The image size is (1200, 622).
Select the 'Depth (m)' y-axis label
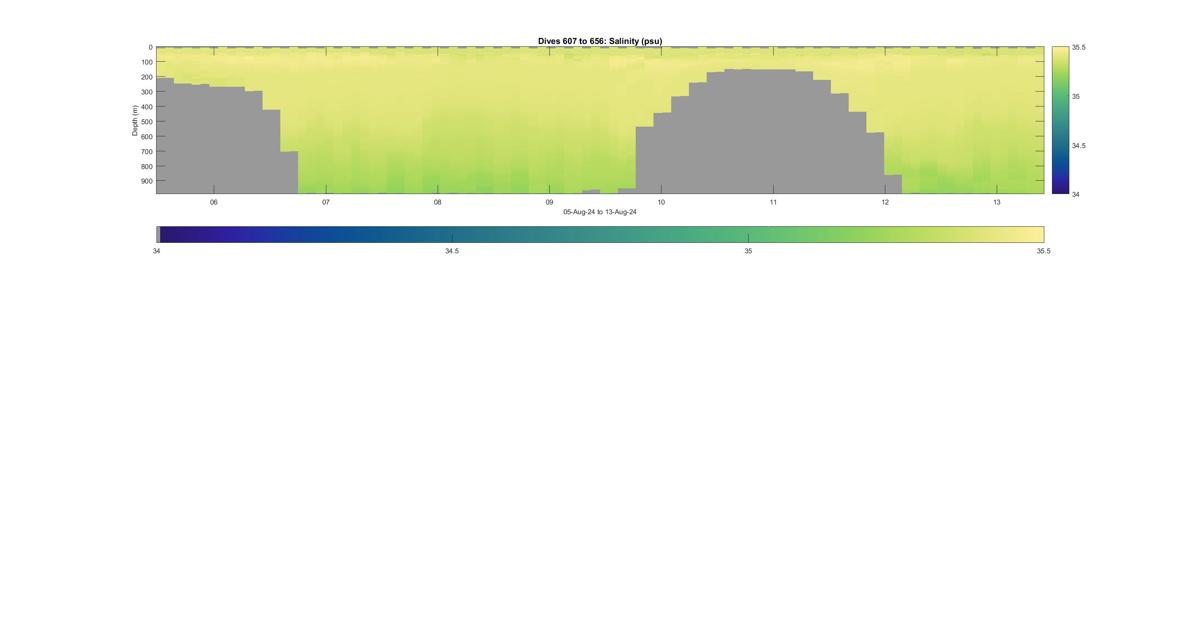pos(134,120)
